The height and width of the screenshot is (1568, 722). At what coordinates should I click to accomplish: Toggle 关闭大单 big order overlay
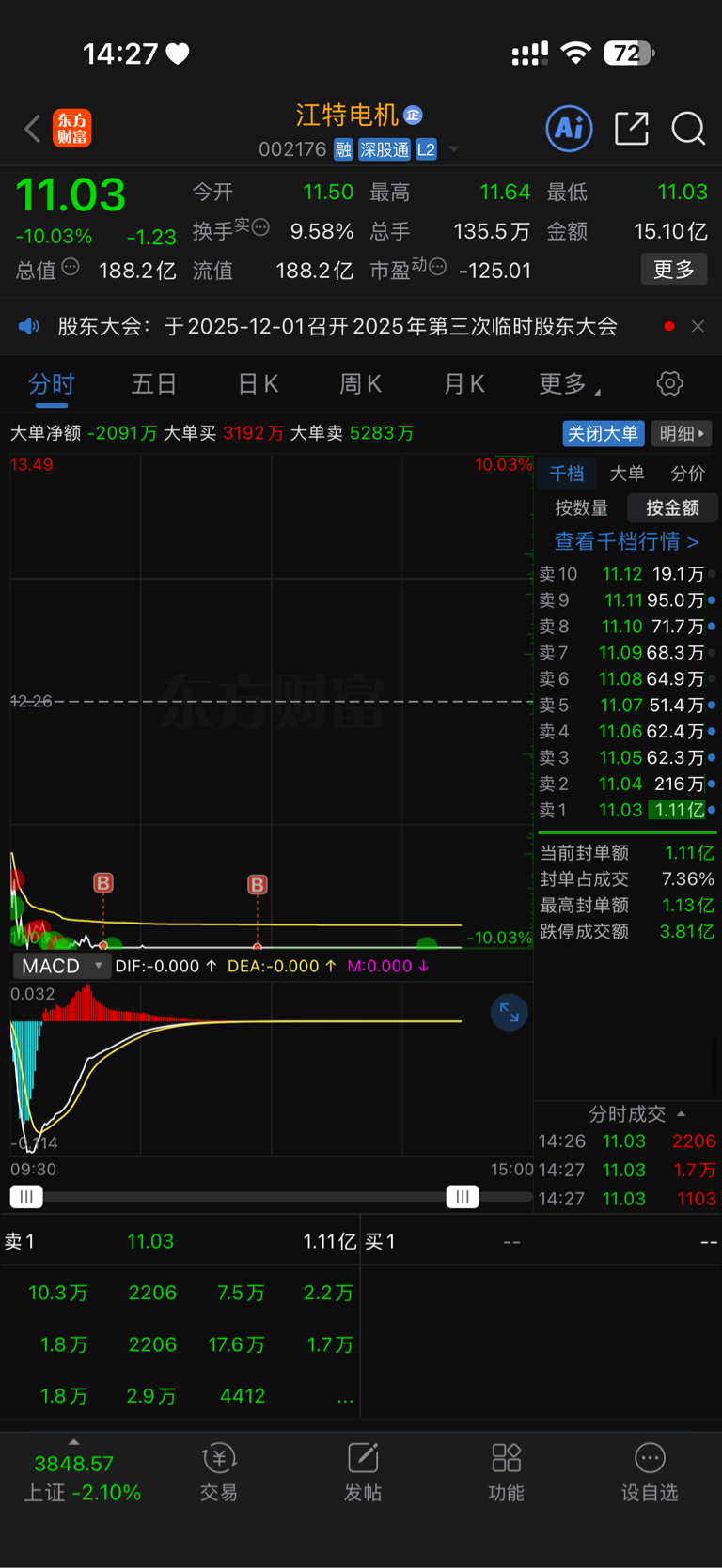click(x=604, y=433)
